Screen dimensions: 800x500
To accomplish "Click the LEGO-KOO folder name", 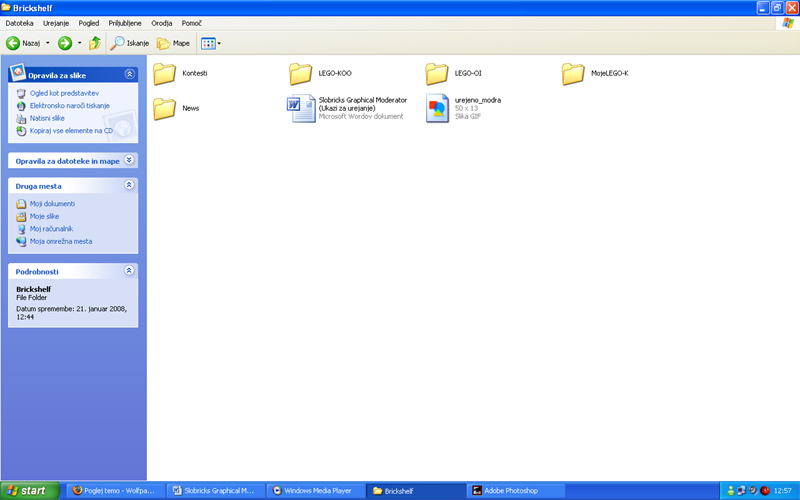I will point(335,73).
